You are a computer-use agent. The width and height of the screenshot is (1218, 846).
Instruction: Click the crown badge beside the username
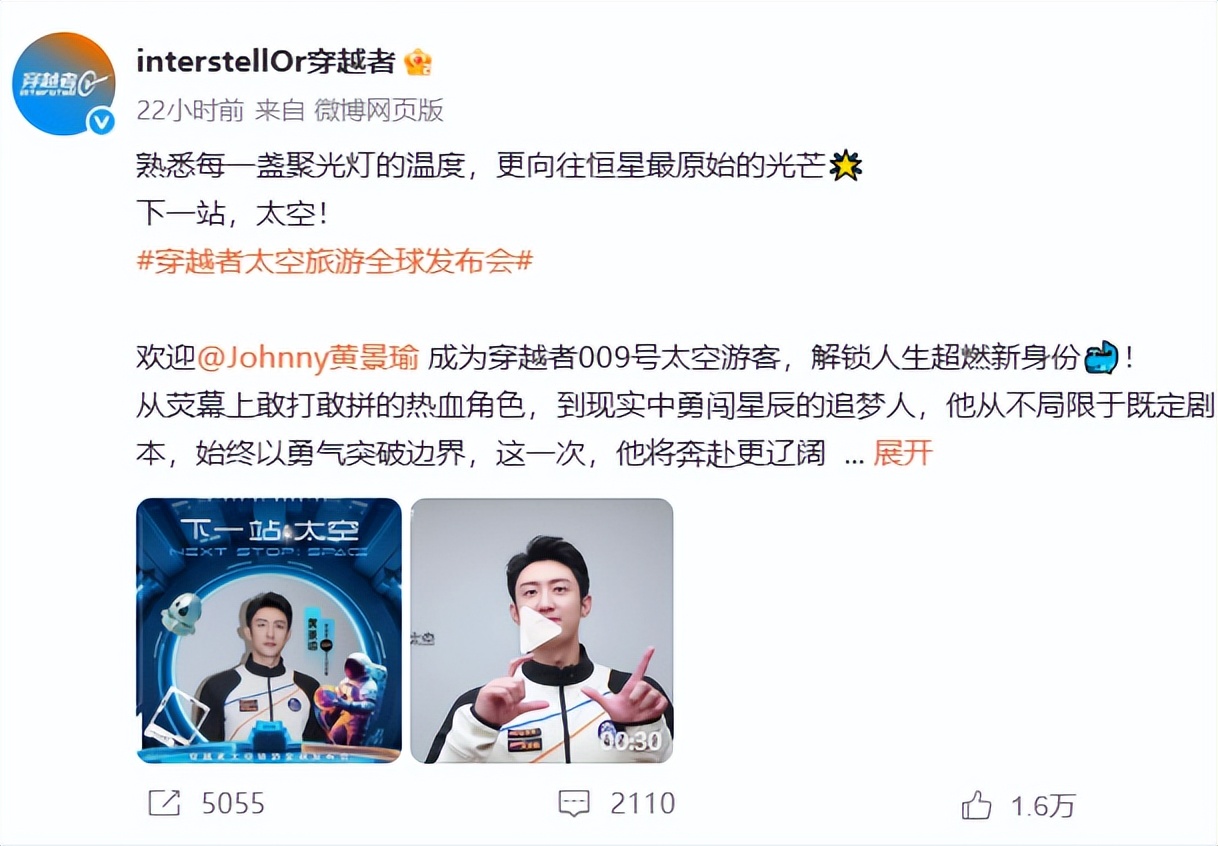coord(418,63)
